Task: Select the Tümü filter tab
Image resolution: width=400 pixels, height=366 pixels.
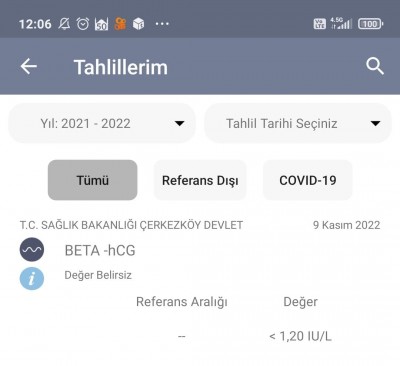Action: coord(93,180)
